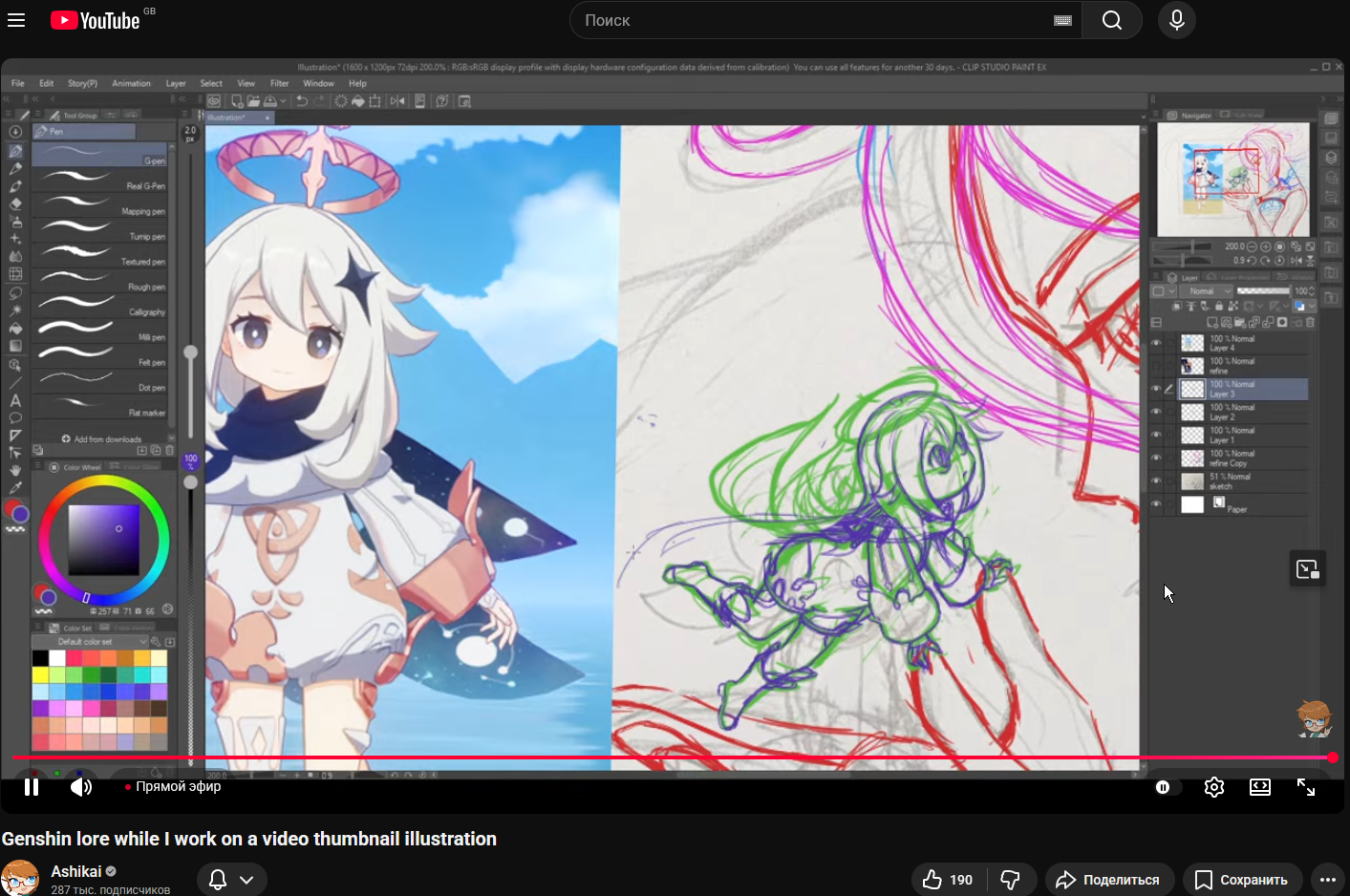Select the Hand move tool

point(15,471)
